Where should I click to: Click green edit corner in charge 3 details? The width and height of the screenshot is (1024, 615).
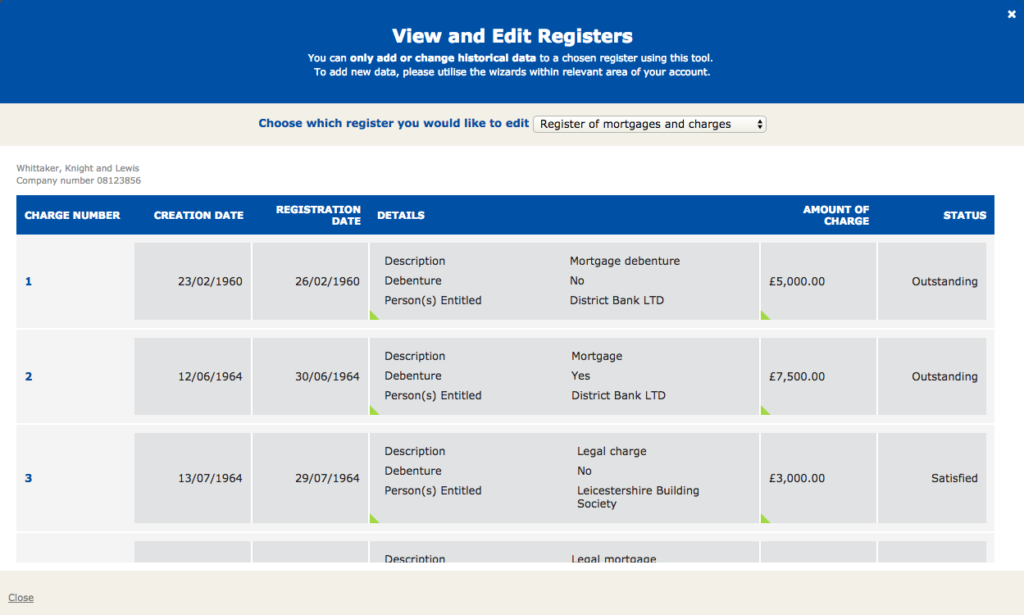[x=375, y=518]
